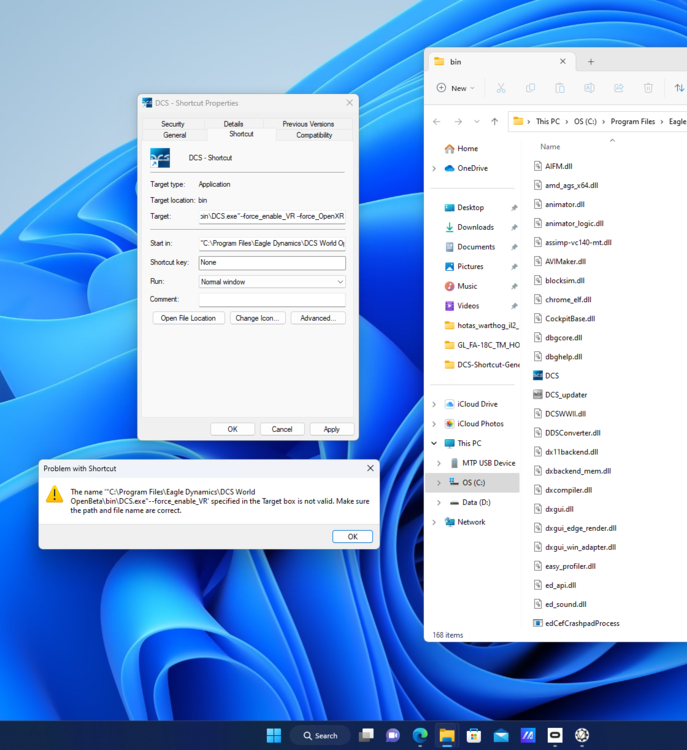Click the Cut icon in Explorer toolbar
This screenshot has width=687, height=750.
(x=501, y=88)
